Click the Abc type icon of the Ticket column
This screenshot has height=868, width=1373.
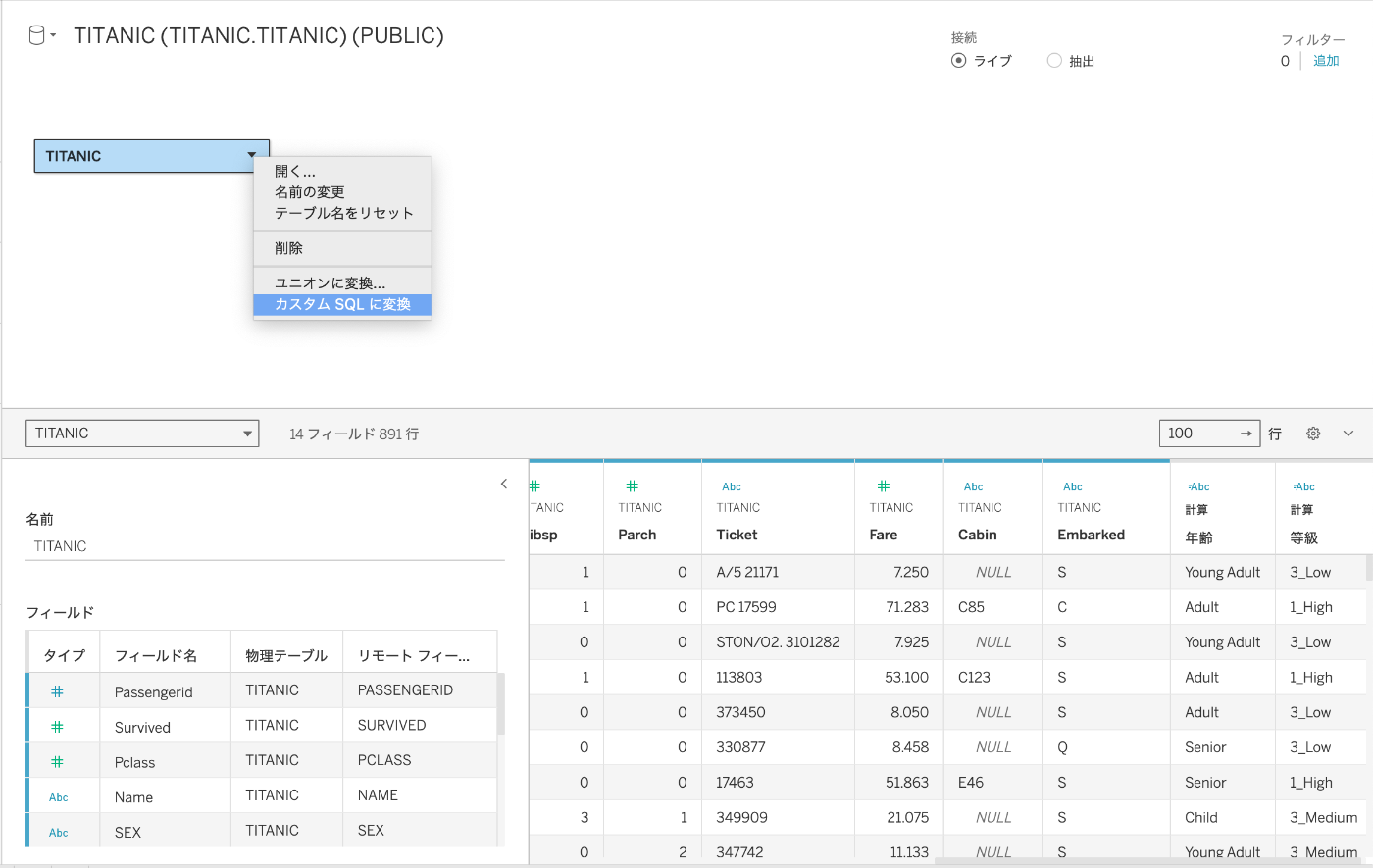coord(732,486)
